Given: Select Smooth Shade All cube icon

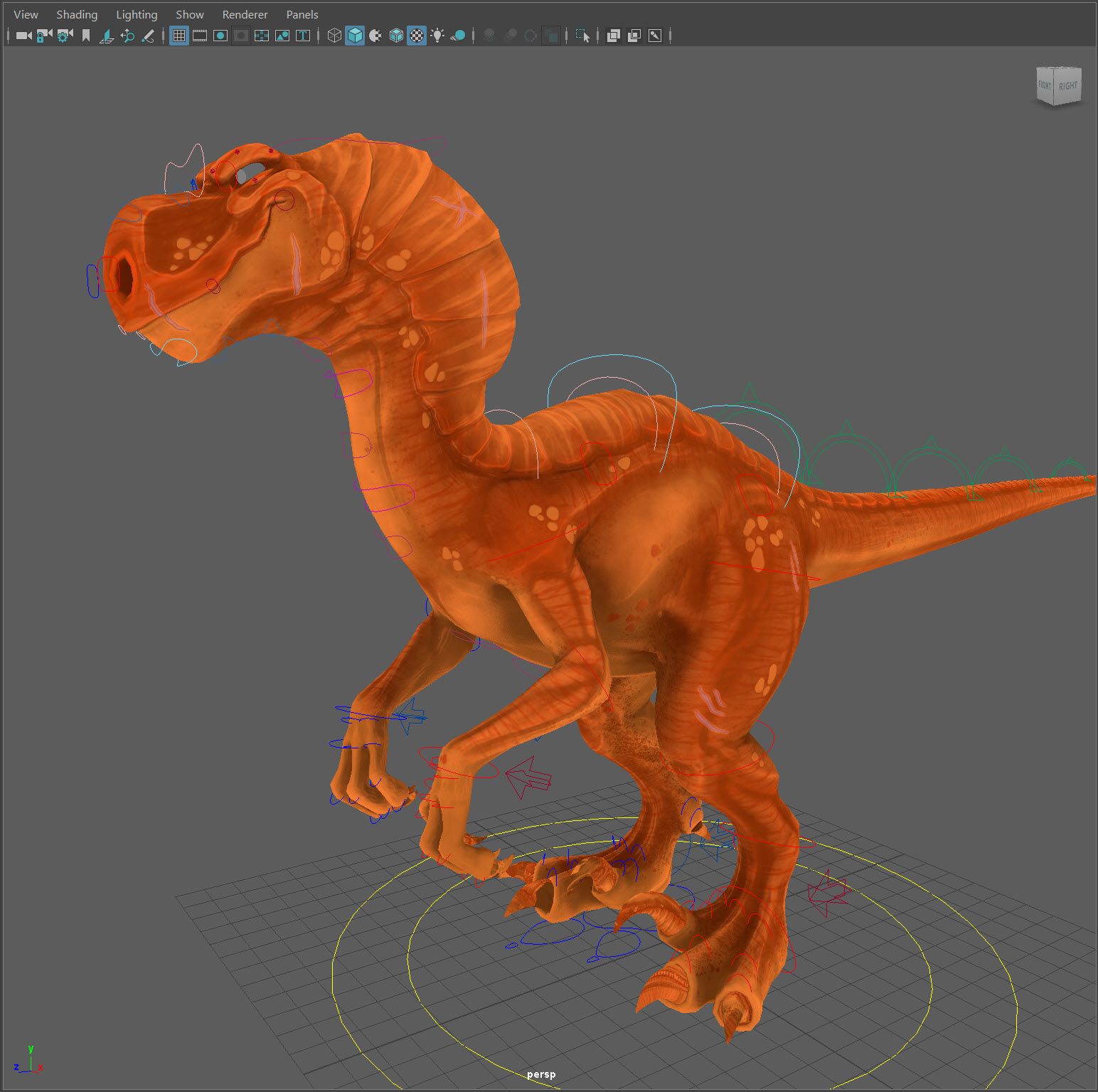Looking at the screenshot, I should [x=355, y=36].
